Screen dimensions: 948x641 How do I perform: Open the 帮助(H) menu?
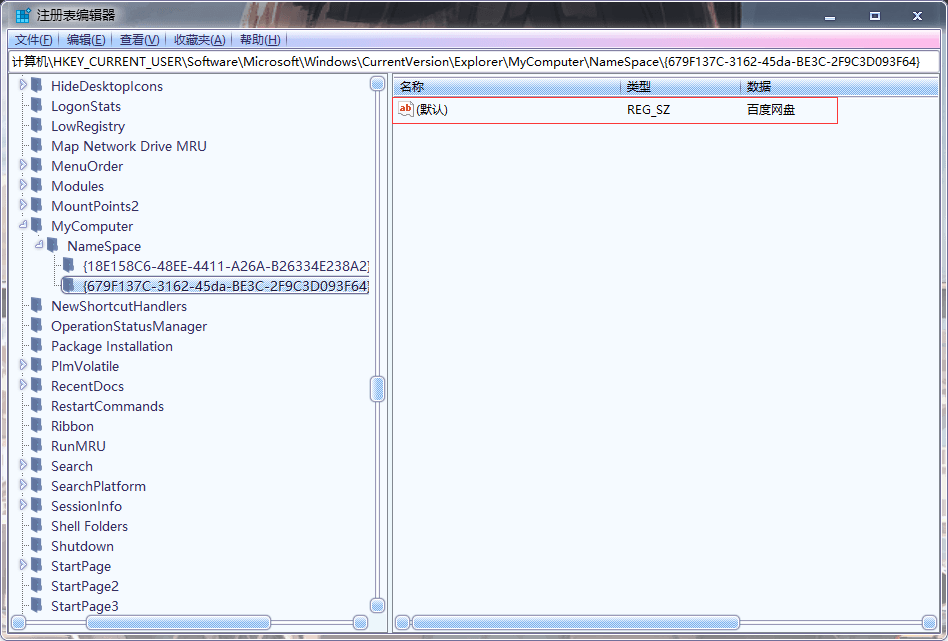(x=260, y=40)
